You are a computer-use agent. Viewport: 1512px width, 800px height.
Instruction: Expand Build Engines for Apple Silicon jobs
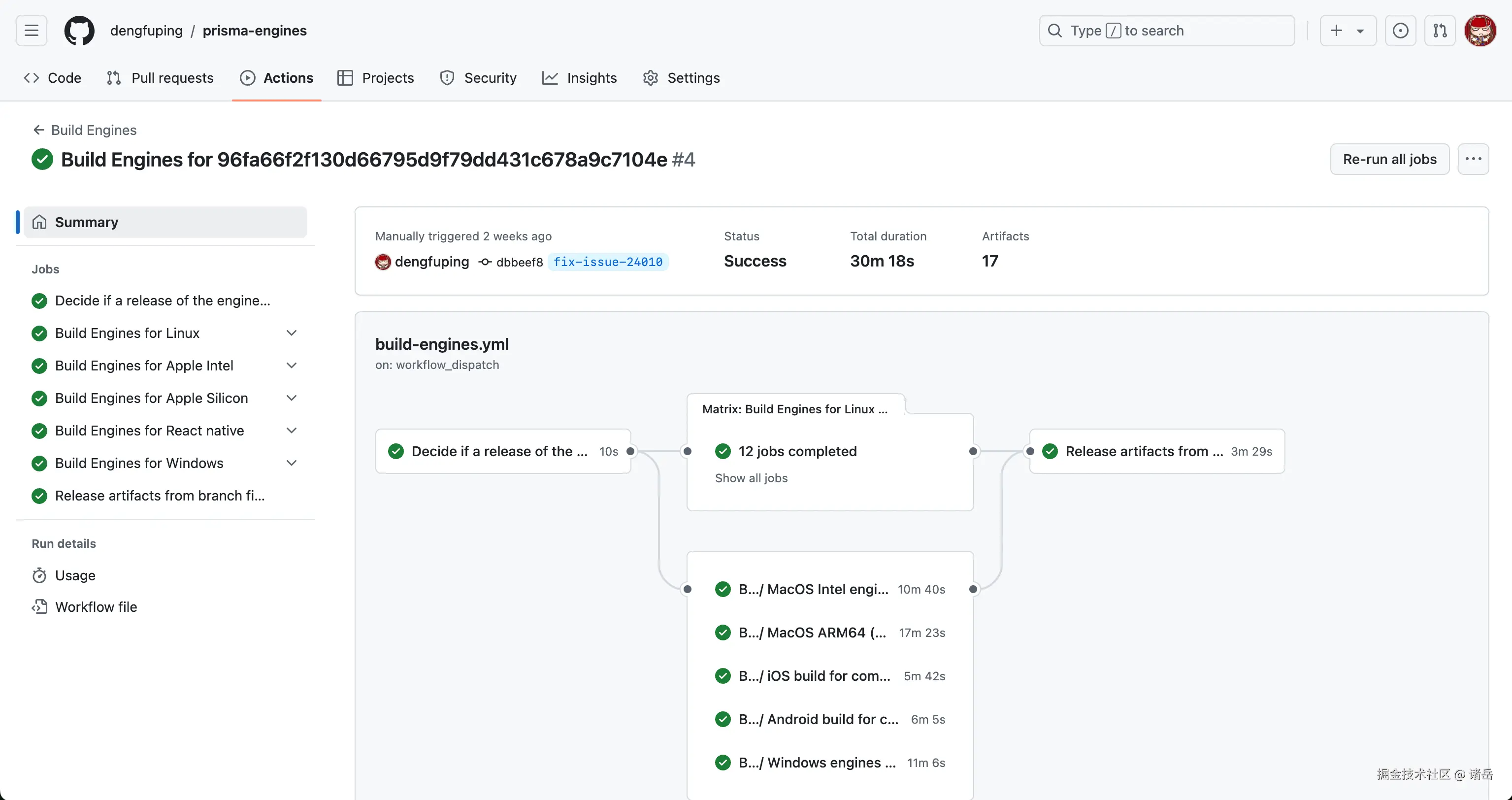click(x=291, y=398)
